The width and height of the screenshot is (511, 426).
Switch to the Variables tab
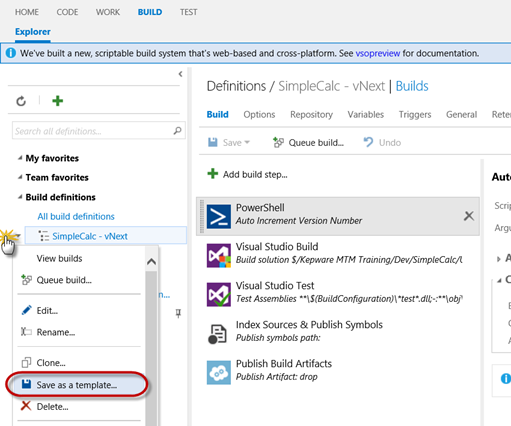pos(366,114)
